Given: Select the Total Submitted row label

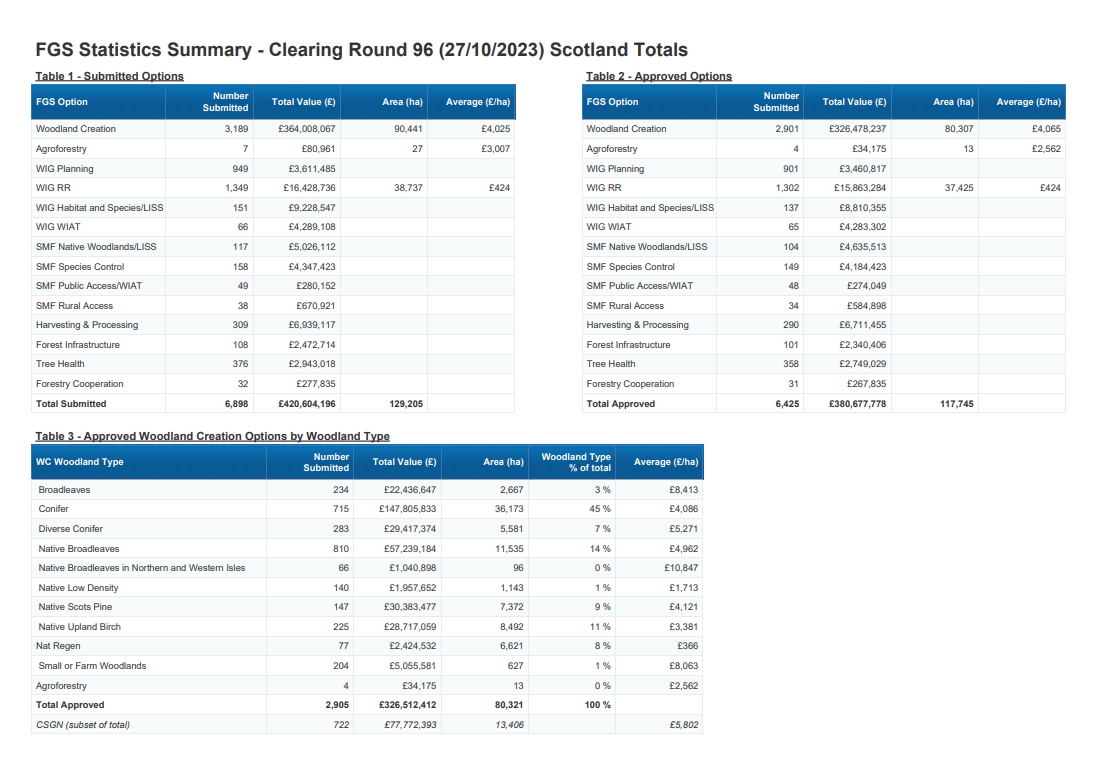Looking at the screenshot, I should click(x=71, y=404).
